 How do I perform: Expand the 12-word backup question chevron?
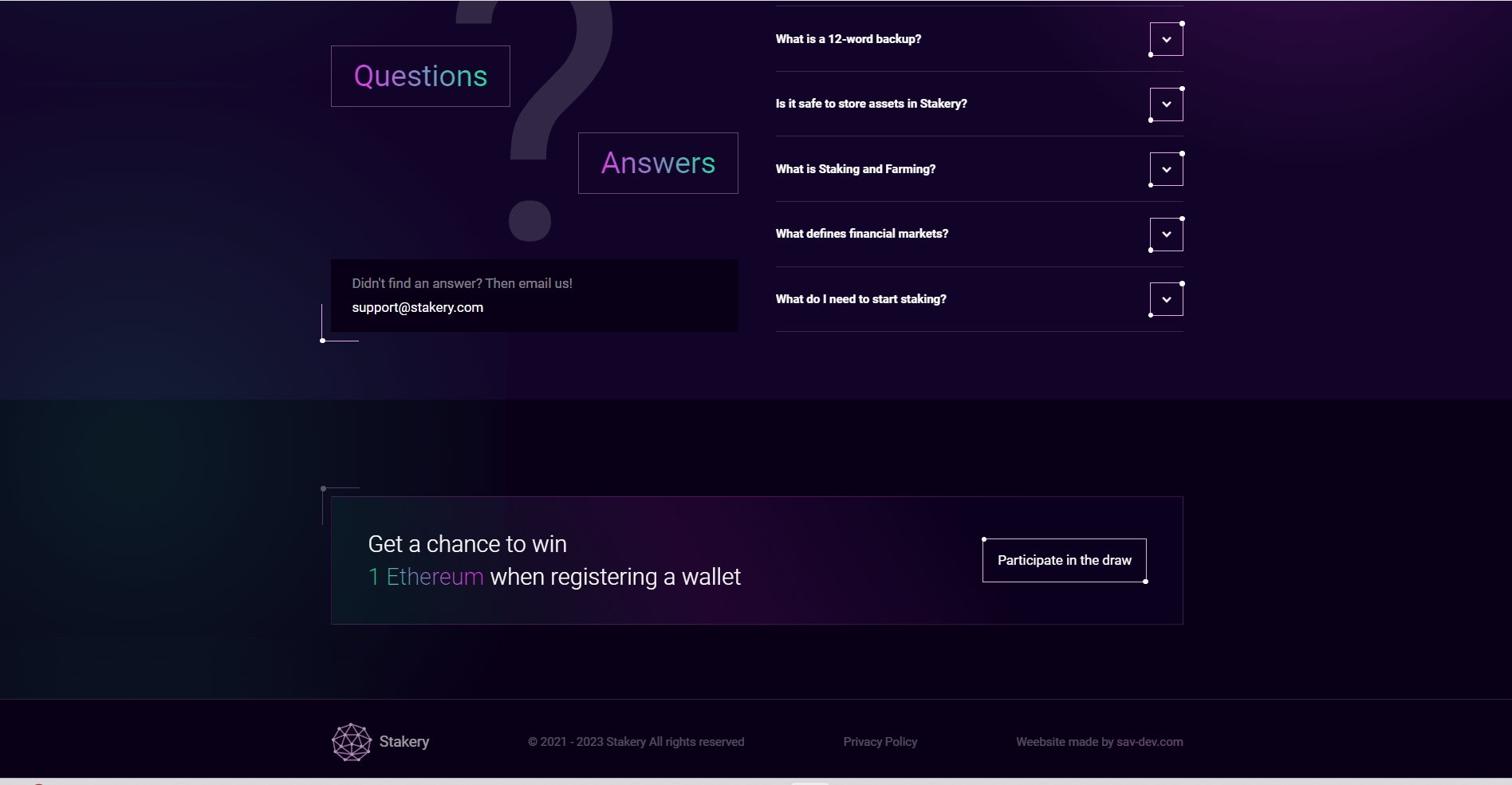[x=1166, y=39]
